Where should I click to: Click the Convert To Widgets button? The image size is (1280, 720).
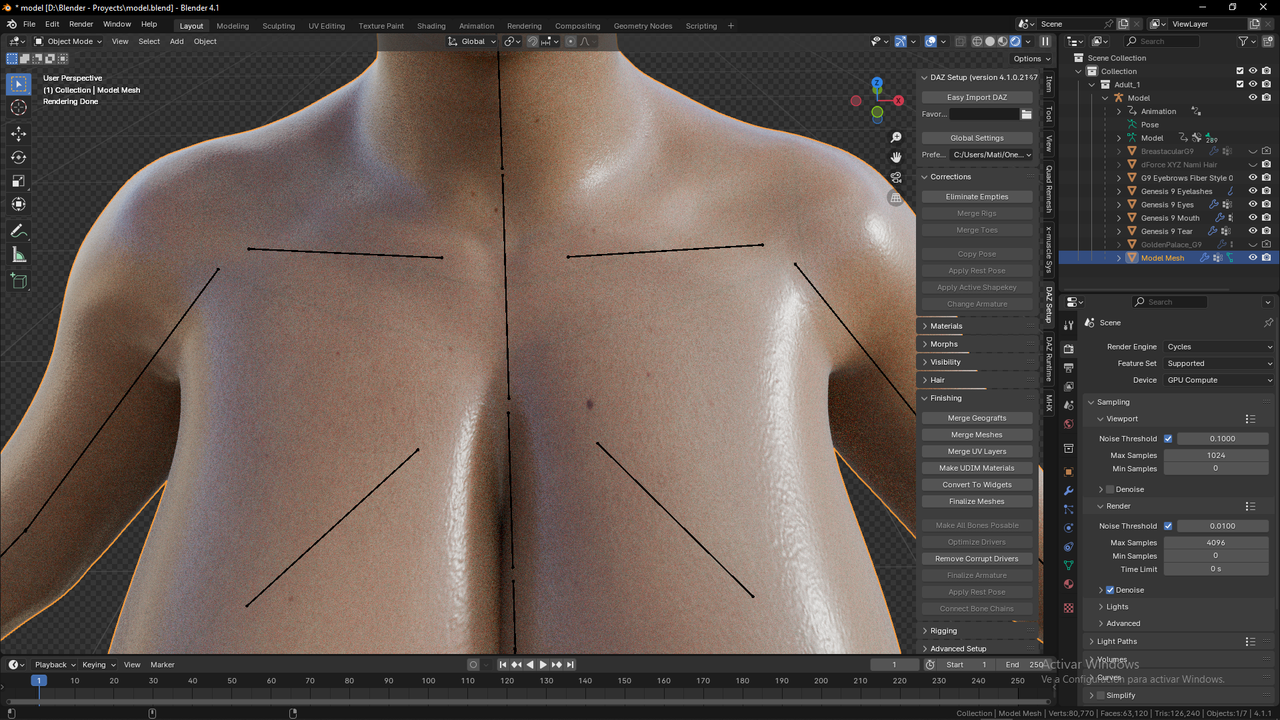pos(977,484)
